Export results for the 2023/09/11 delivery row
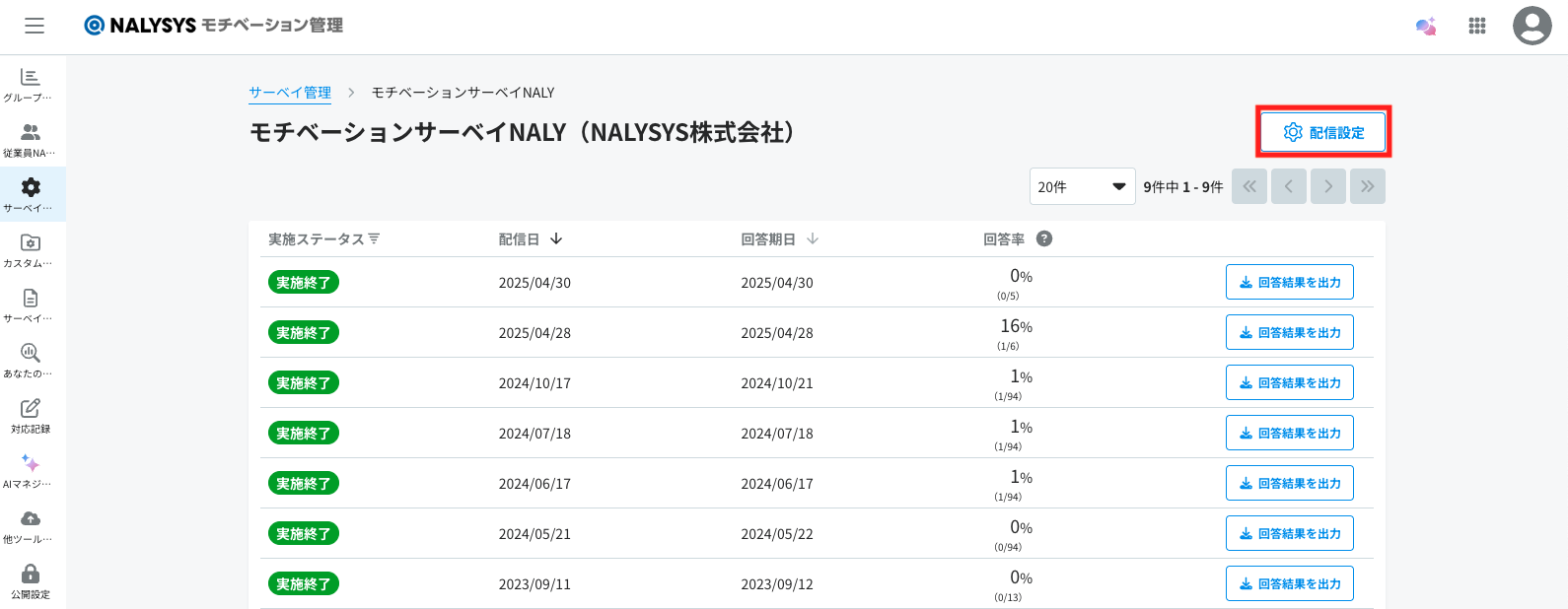 1290,583
